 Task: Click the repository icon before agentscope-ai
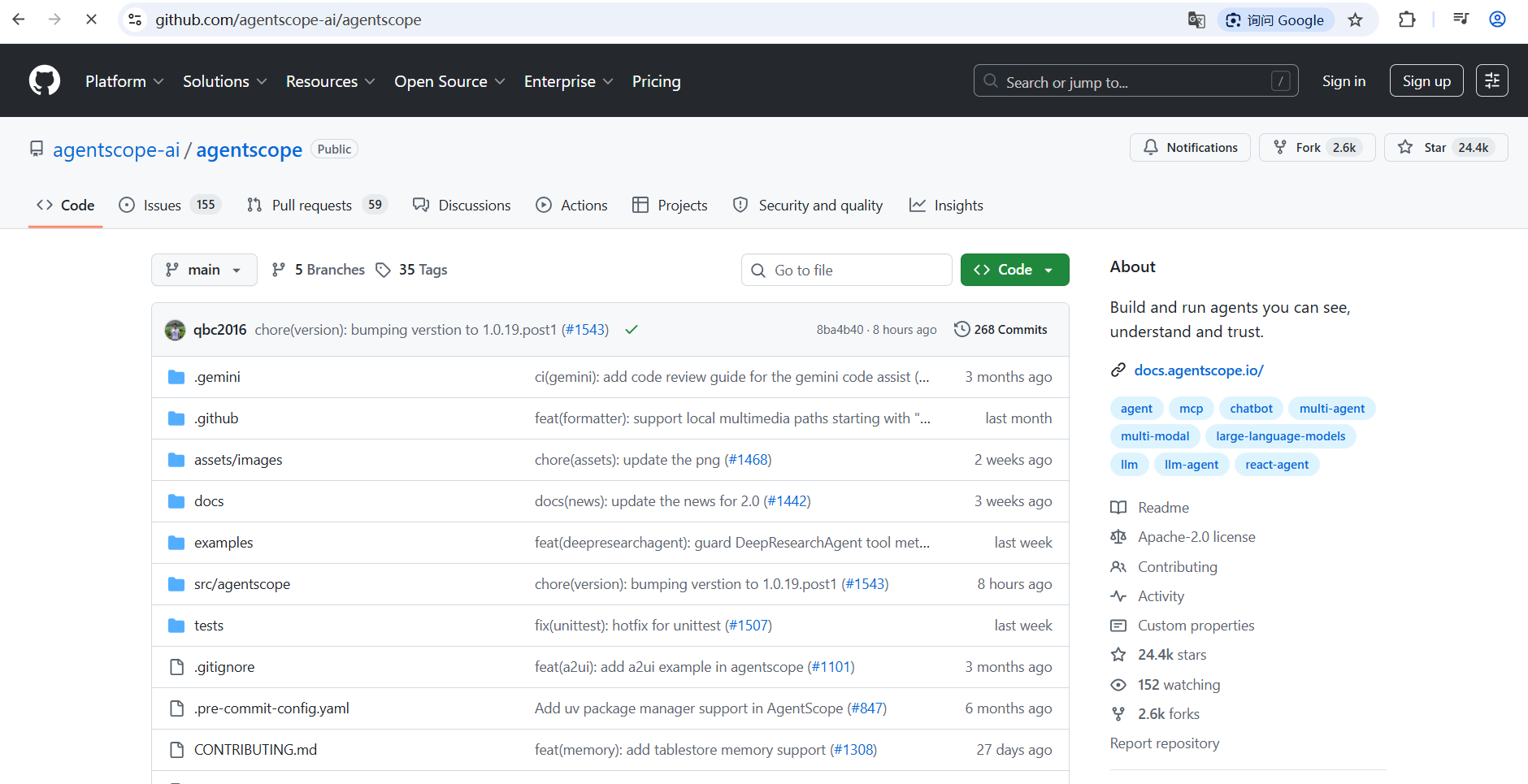pyautogui.click(x=37, y=149)
